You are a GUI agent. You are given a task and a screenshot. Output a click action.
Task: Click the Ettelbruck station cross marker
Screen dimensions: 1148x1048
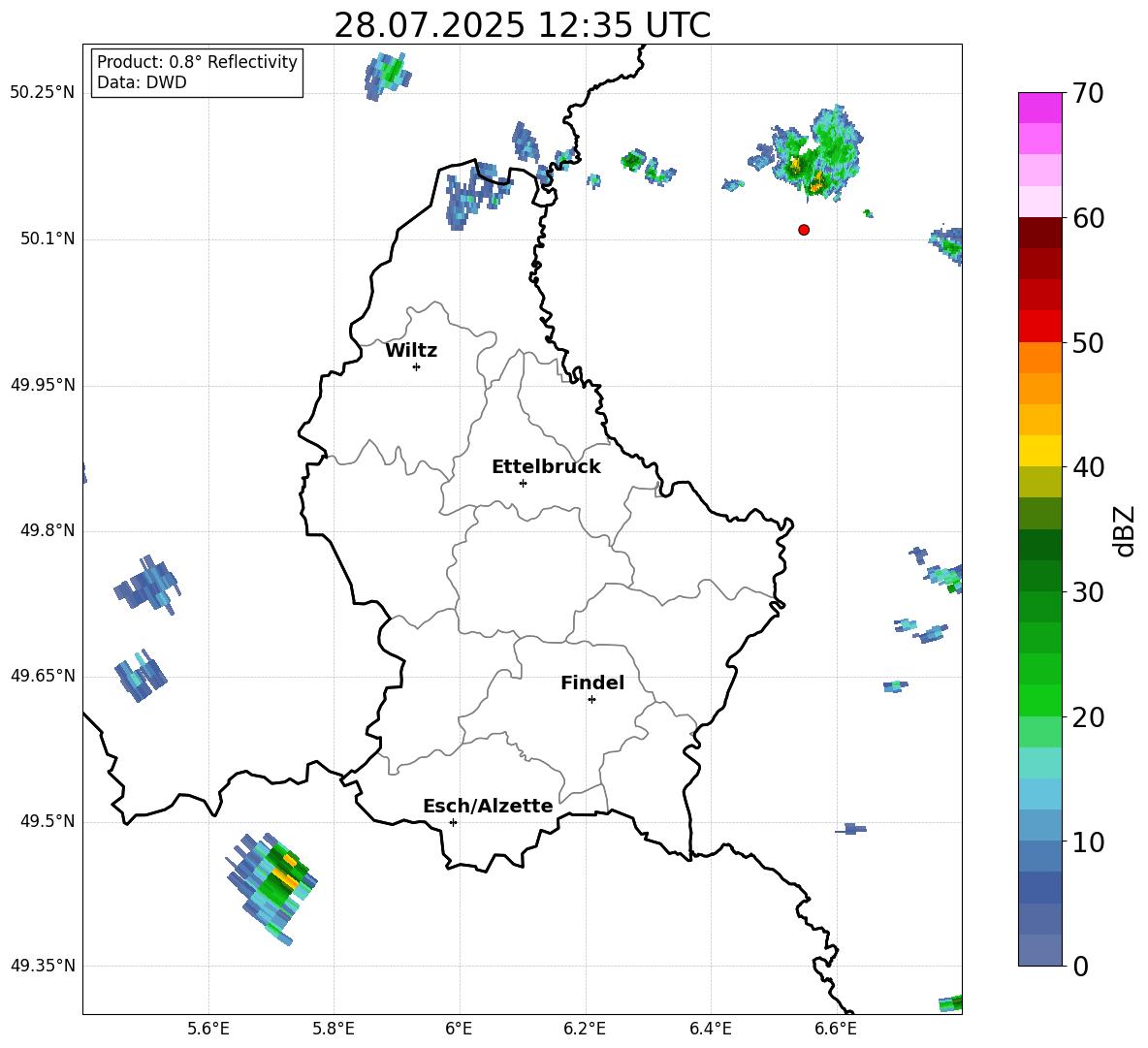[523, 483]
